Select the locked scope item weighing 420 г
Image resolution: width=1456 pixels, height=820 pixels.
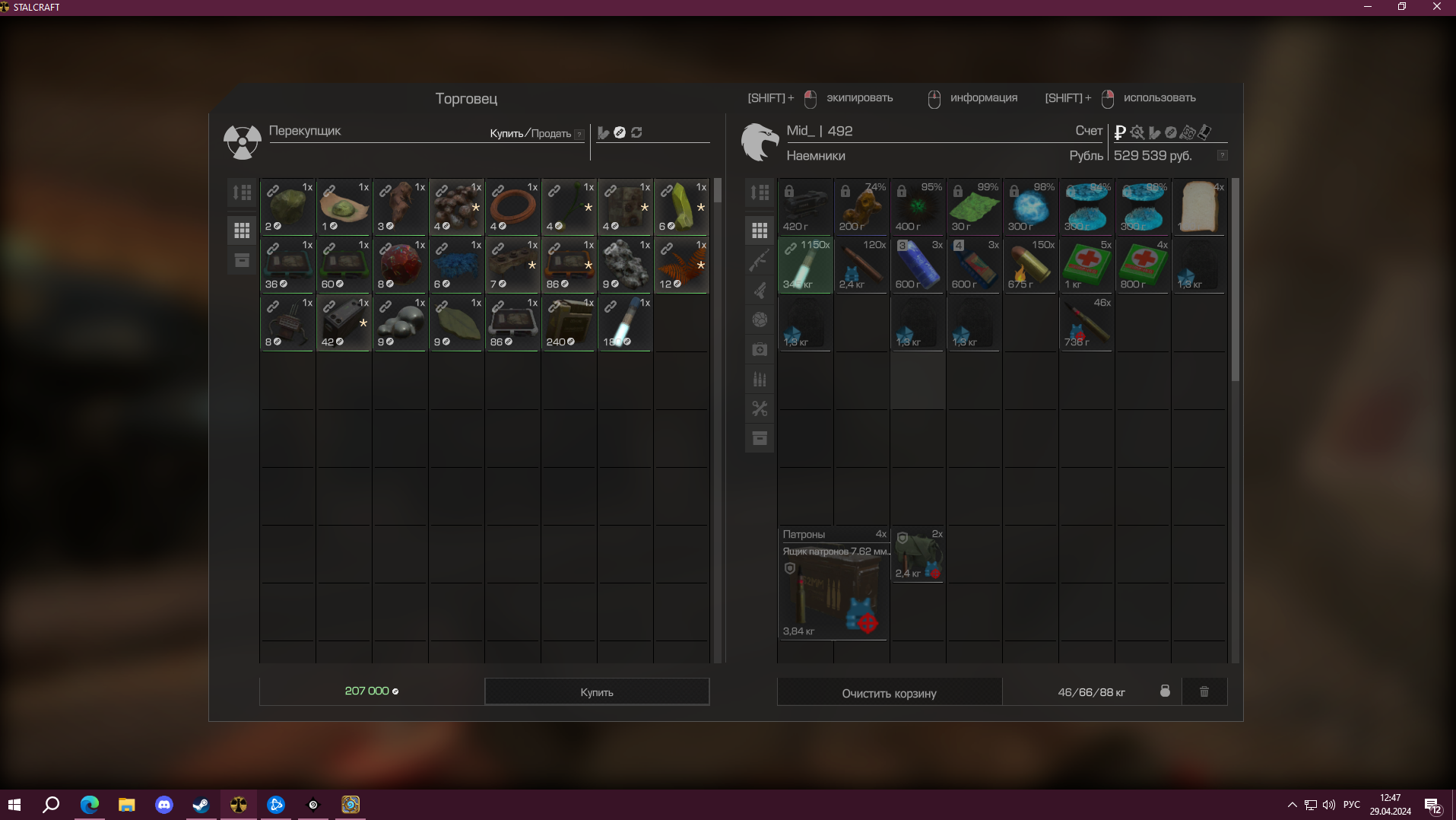pyautogui.click(x=805, y=207)
